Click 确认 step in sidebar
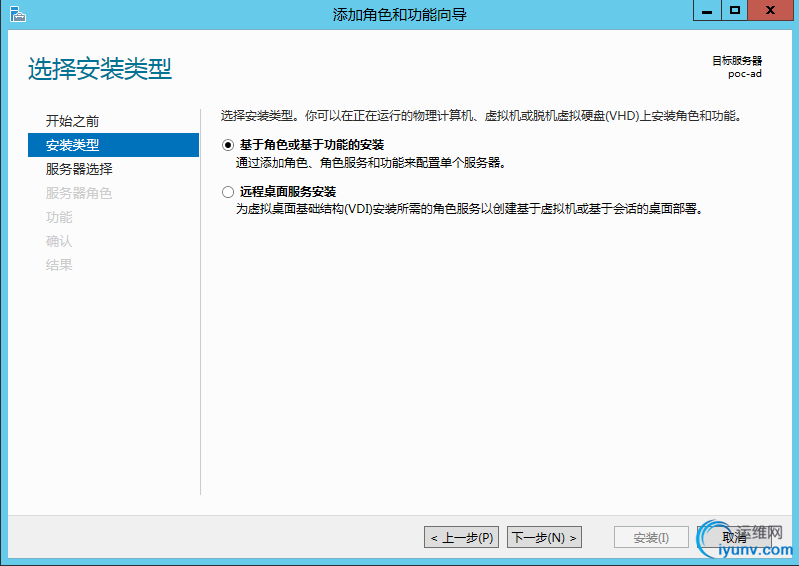 click(59, 241)
